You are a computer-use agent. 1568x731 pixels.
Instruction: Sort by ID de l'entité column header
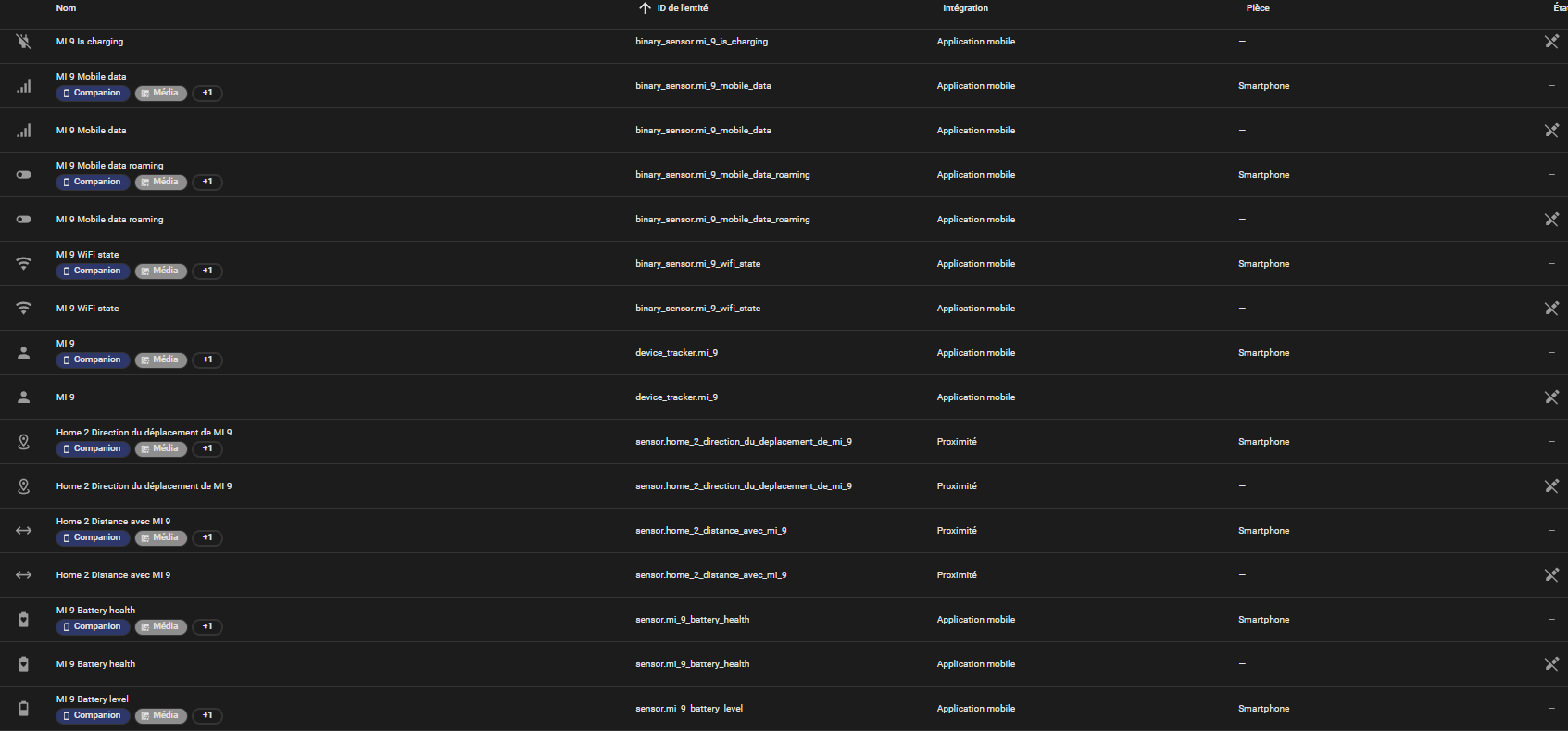683,8
